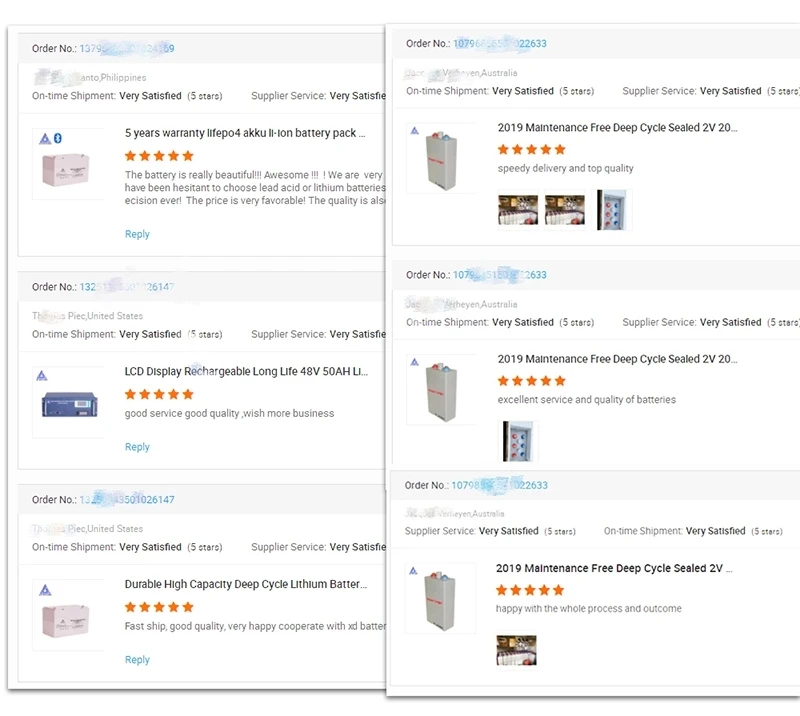Click the blue 48V 50AH rack battery image

(68, 403)
